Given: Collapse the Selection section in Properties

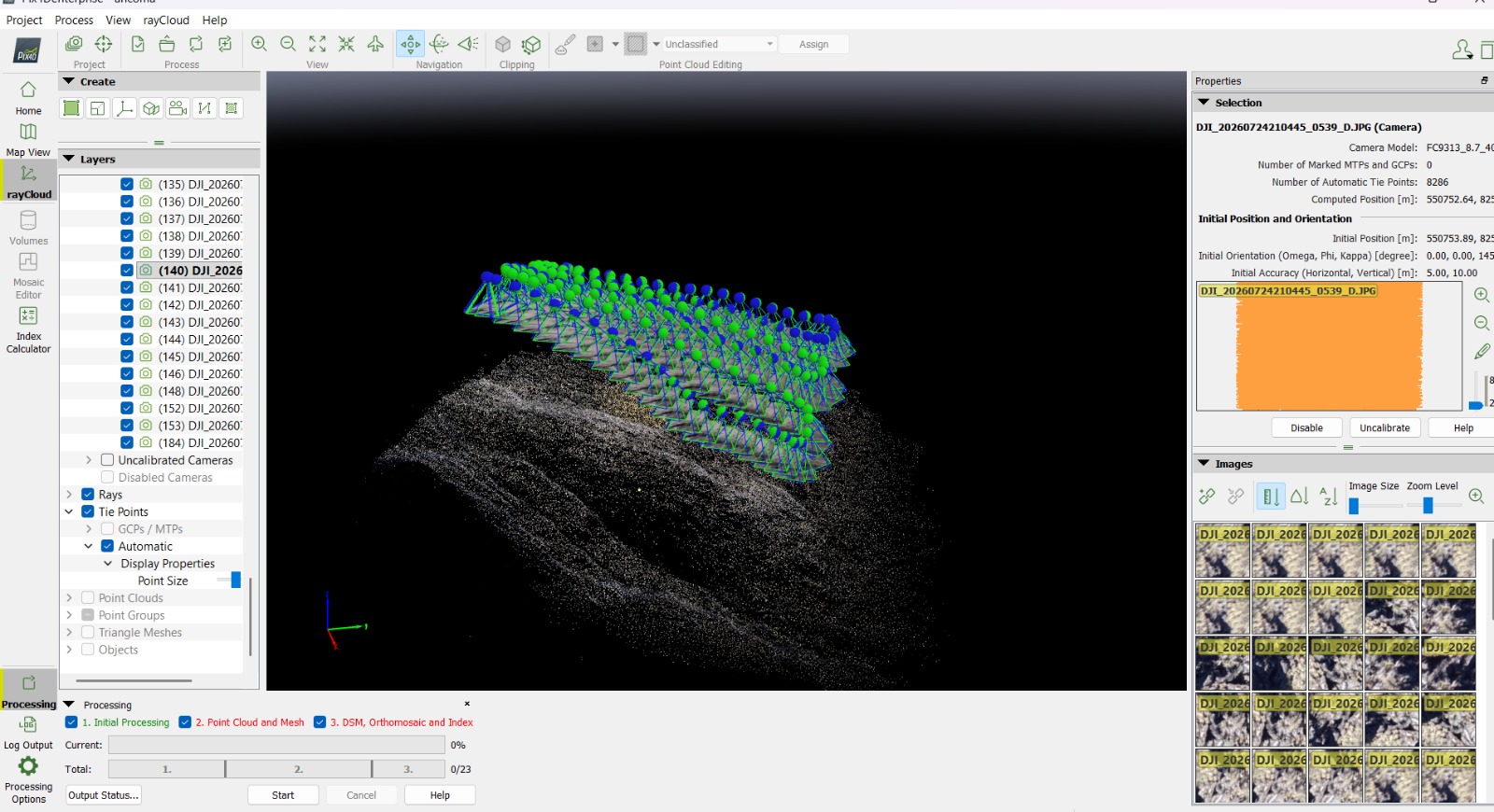Looking at the screenshot, I should pos(1204,103).
